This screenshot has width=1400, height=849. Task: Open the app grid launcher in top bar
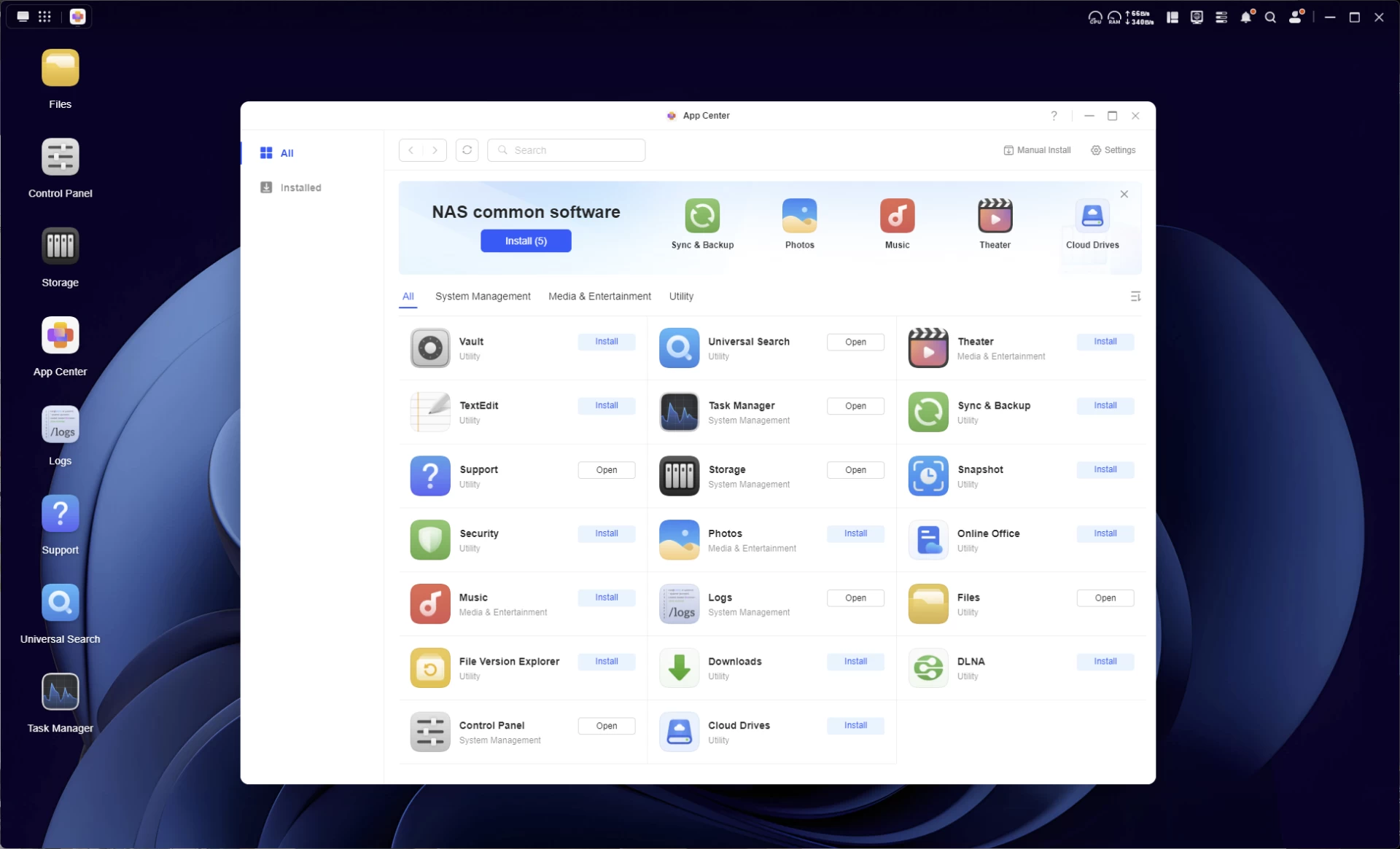[44, 17]
